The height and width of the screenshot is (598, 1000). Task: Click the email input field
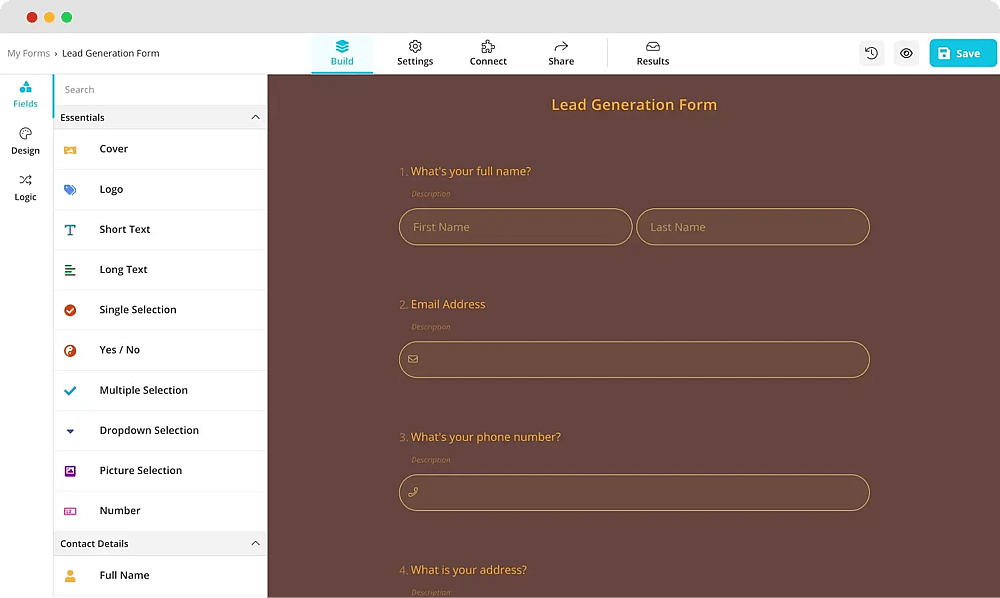pyautogui.click(x=634, y=360)
